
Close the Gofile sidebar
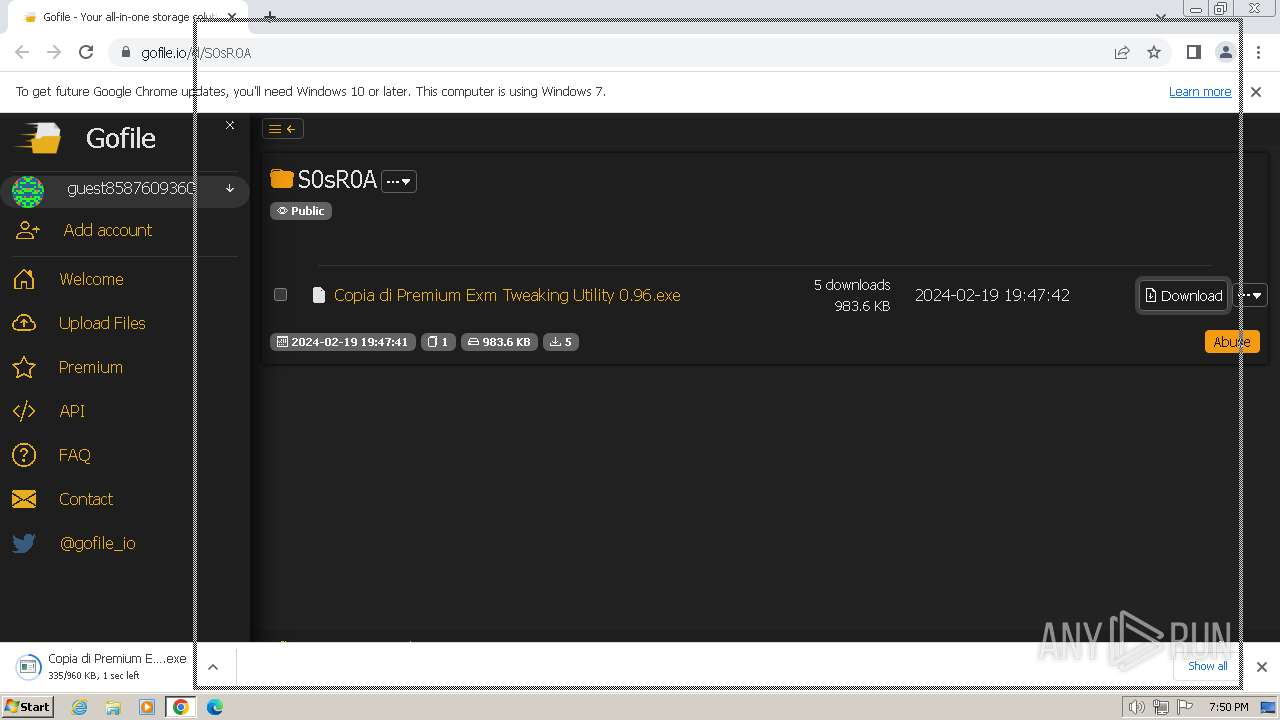click(230, 125)
